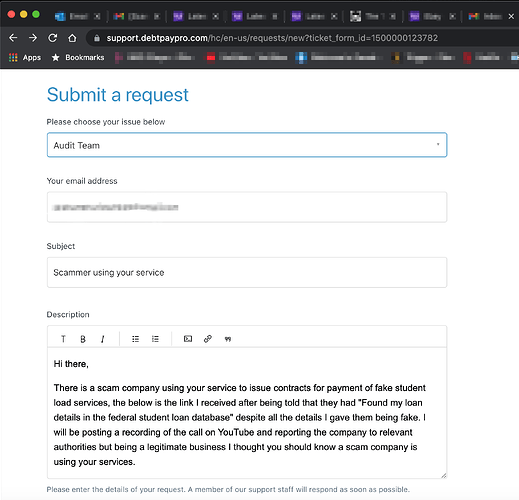Click the dropdown arrow on issue selector
Image resolution: width=519 pixels, height=500 pixels.
click(438, 144)
